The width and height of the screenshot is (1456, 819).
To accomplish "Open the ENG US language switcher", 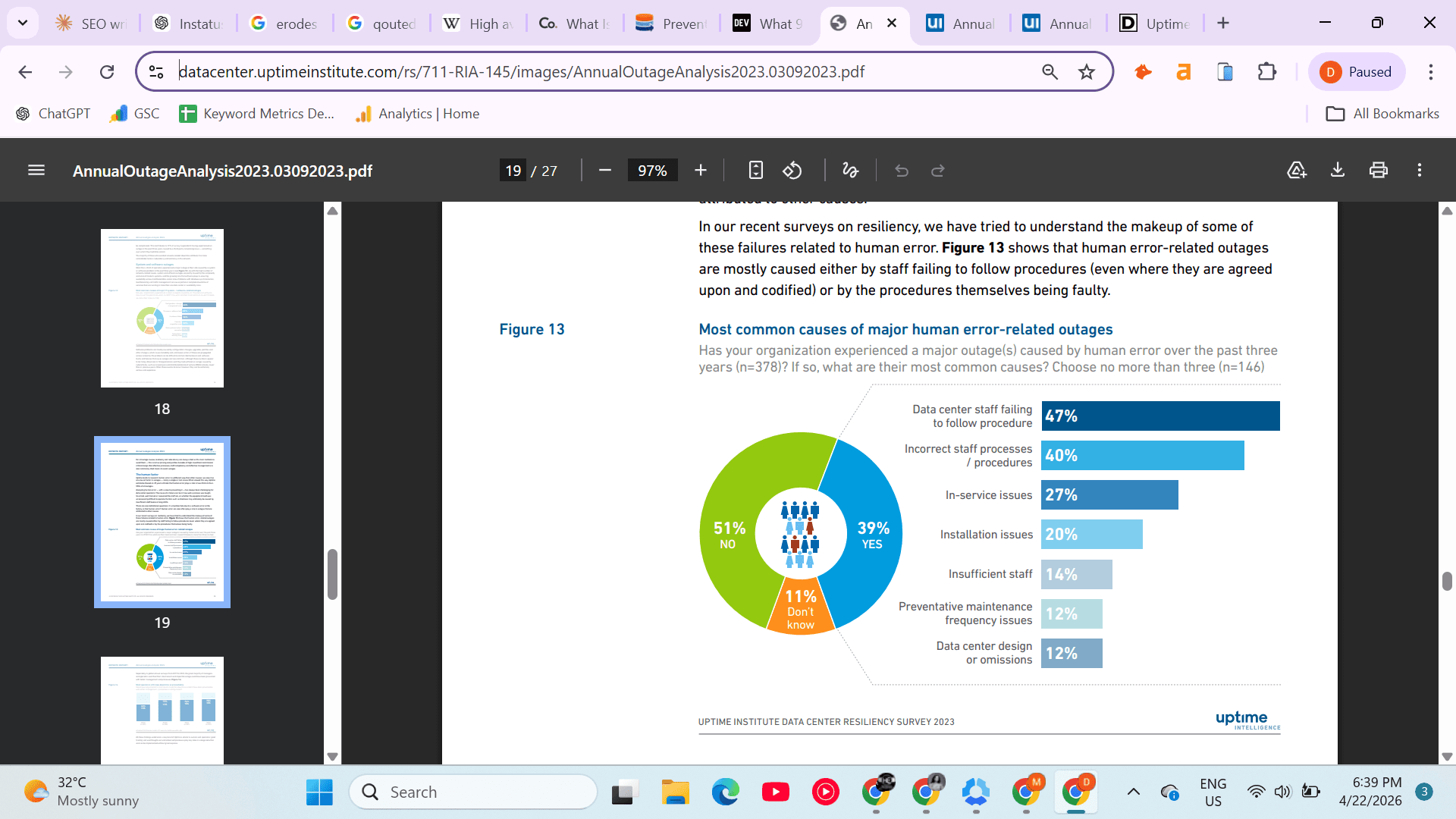I will (1213, 792).
